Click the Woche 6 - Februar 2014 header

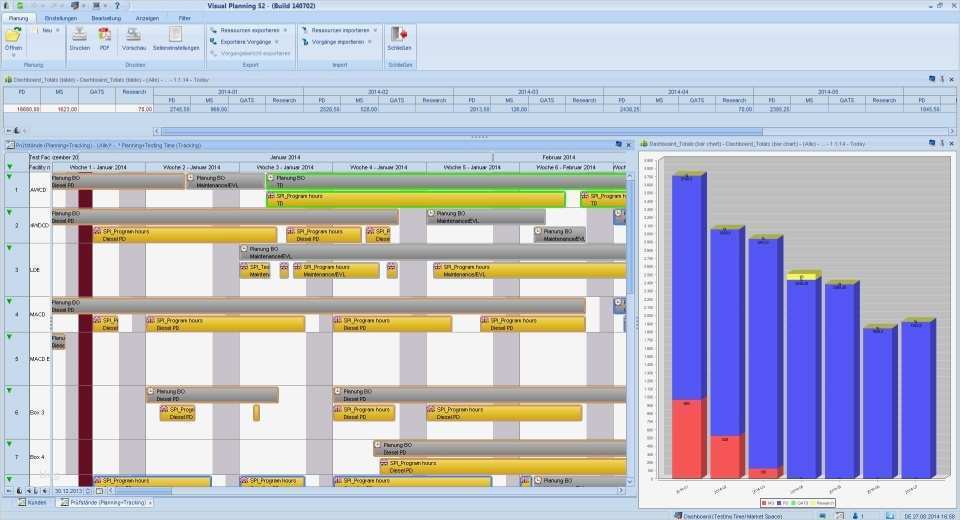pos(566,167)
